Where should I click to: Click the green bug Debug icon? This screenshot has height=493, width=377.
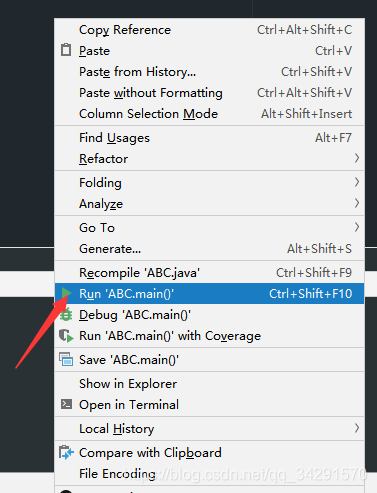click(66, 314)
